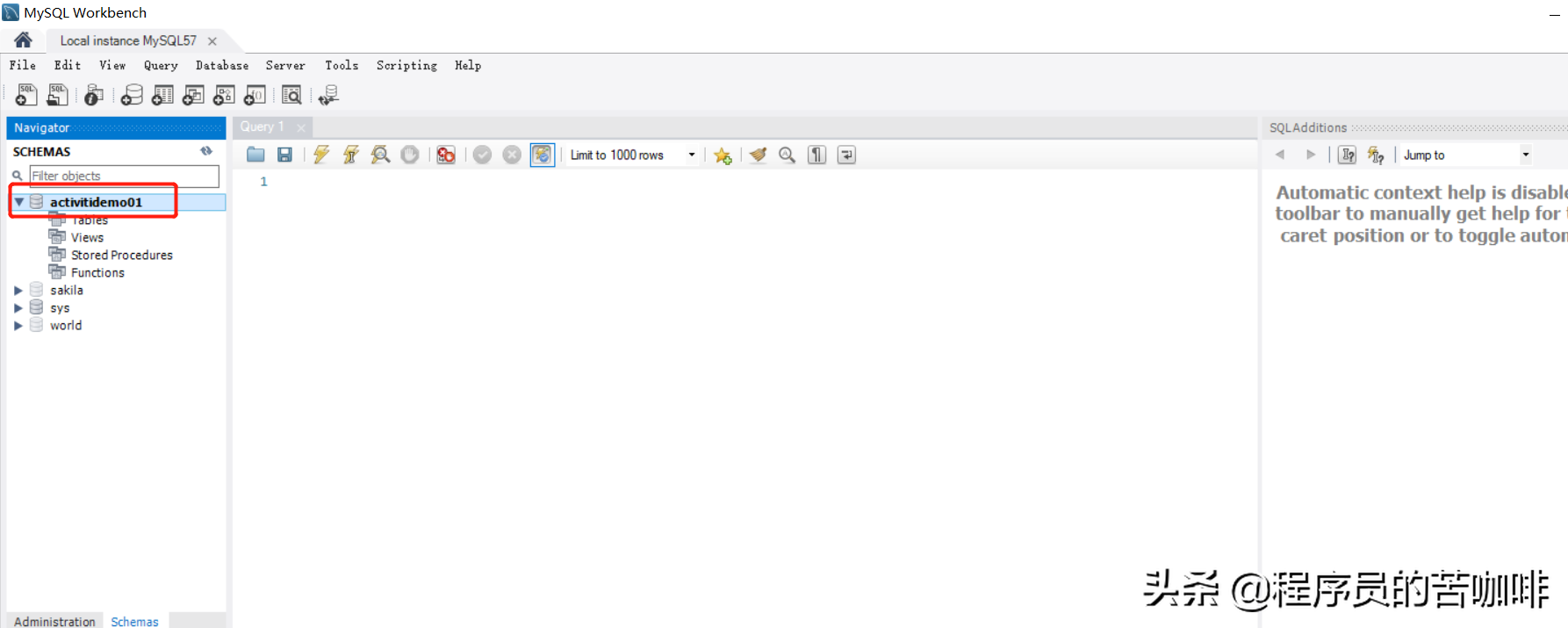
Task: Execute the SQL script lightning icon
Action: pos(321,155)
